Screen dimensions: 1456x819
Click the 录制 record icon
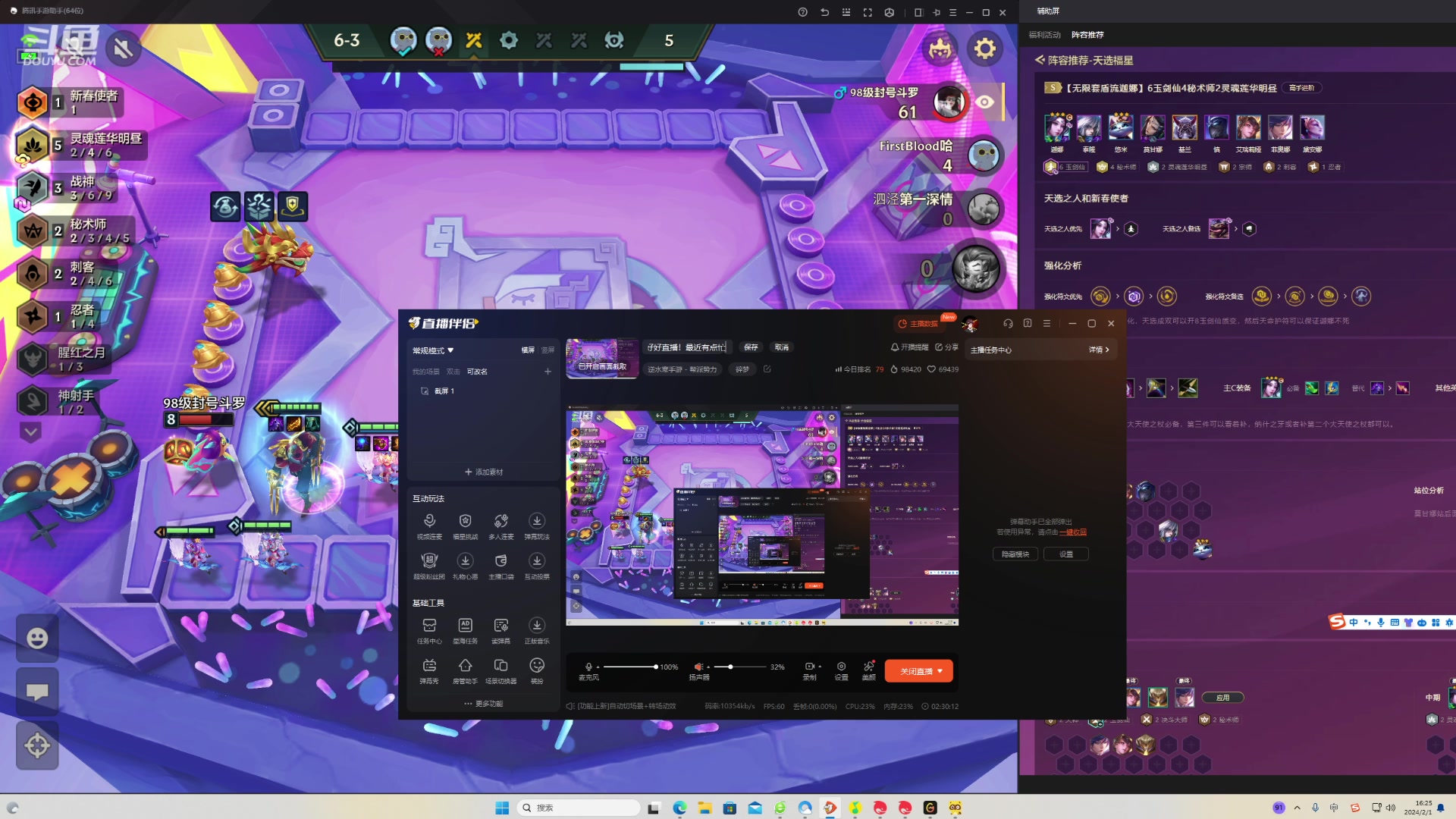809,667
